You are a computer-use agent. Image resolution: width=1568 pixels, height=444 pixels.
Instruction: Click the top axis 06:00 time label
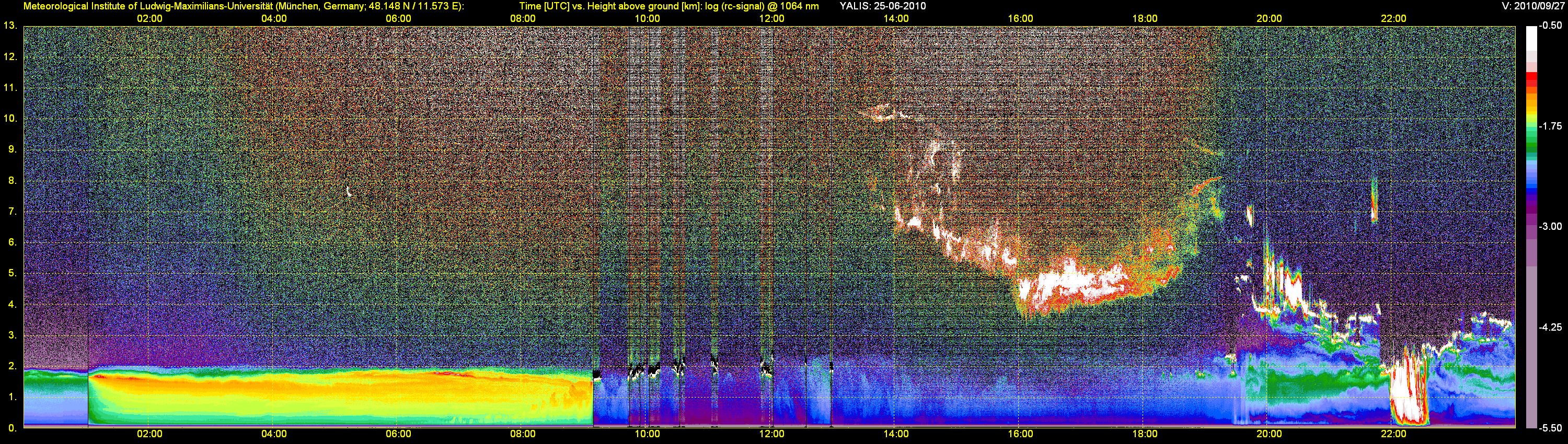(x=399, y=19)
